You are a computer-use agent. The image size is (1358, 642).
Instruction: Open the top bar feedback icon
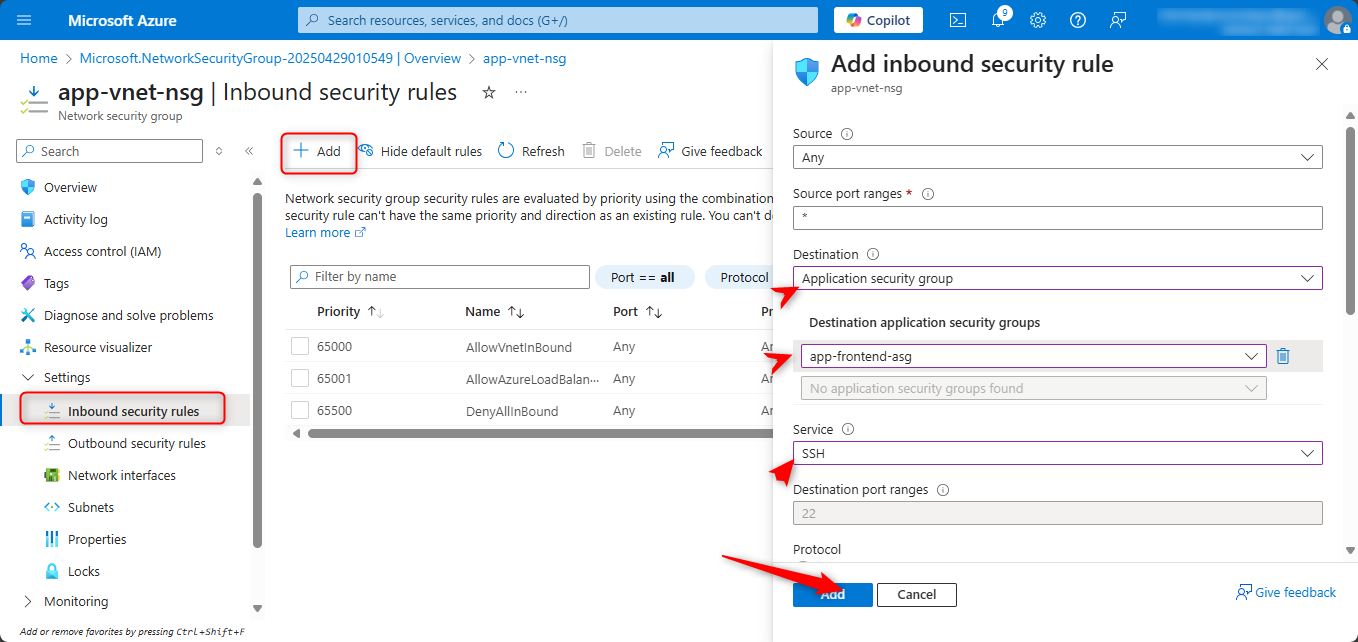[x=1118, y=20]
